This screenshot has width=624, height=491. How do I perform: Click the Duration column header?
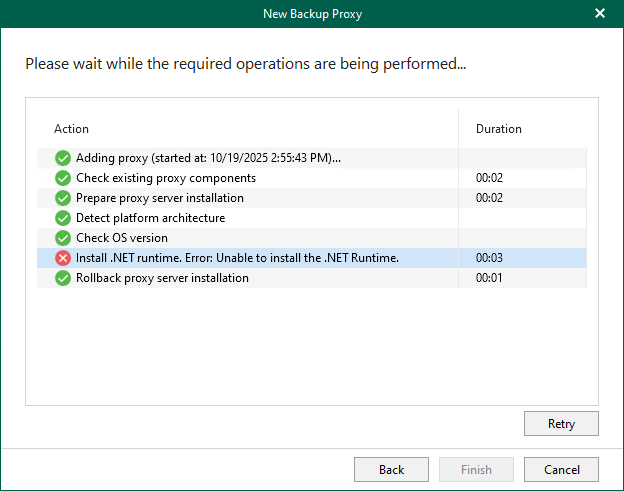(498, 129)
